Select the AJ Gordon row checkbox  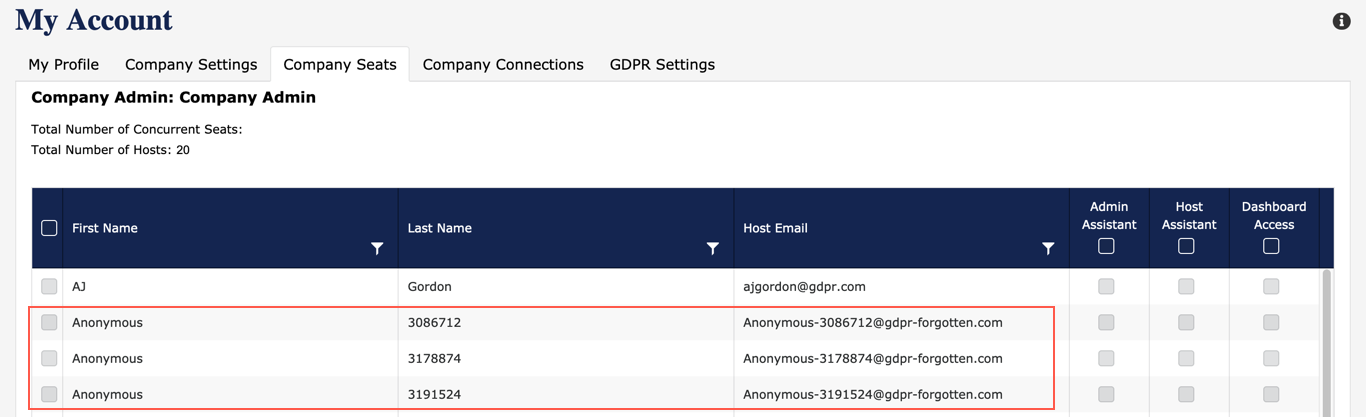pyautogui.click(x=49, y=287)
